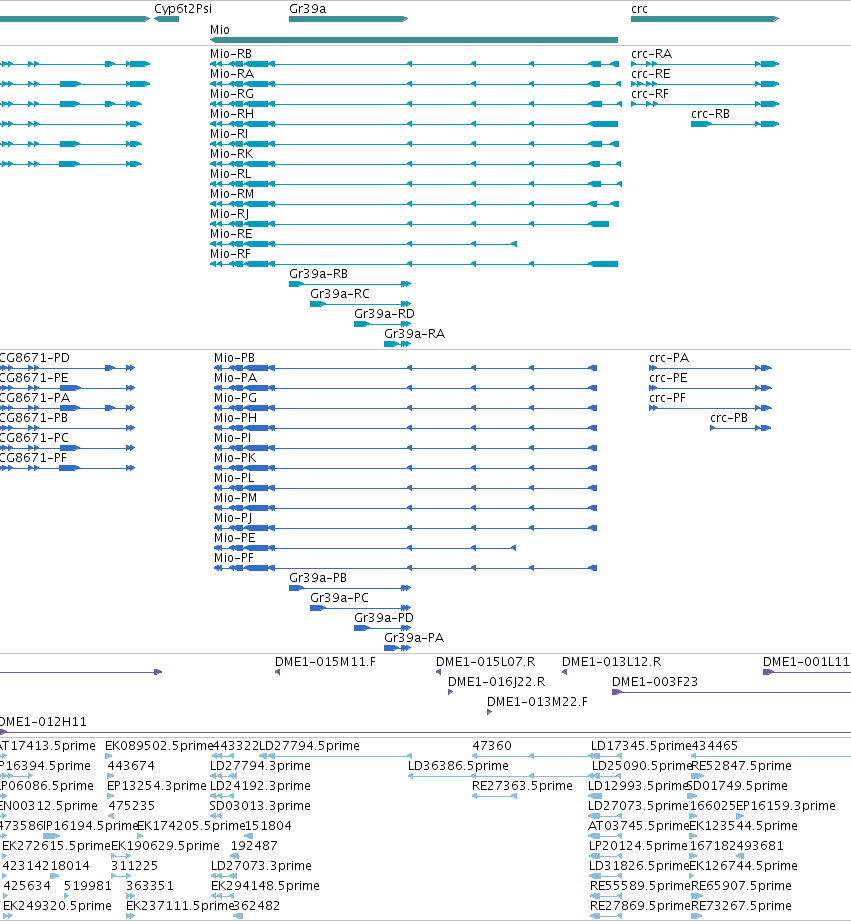Select the LD36386.5prime EST label
The height and width of the screenshot is (921, 851).
point(458,766)
